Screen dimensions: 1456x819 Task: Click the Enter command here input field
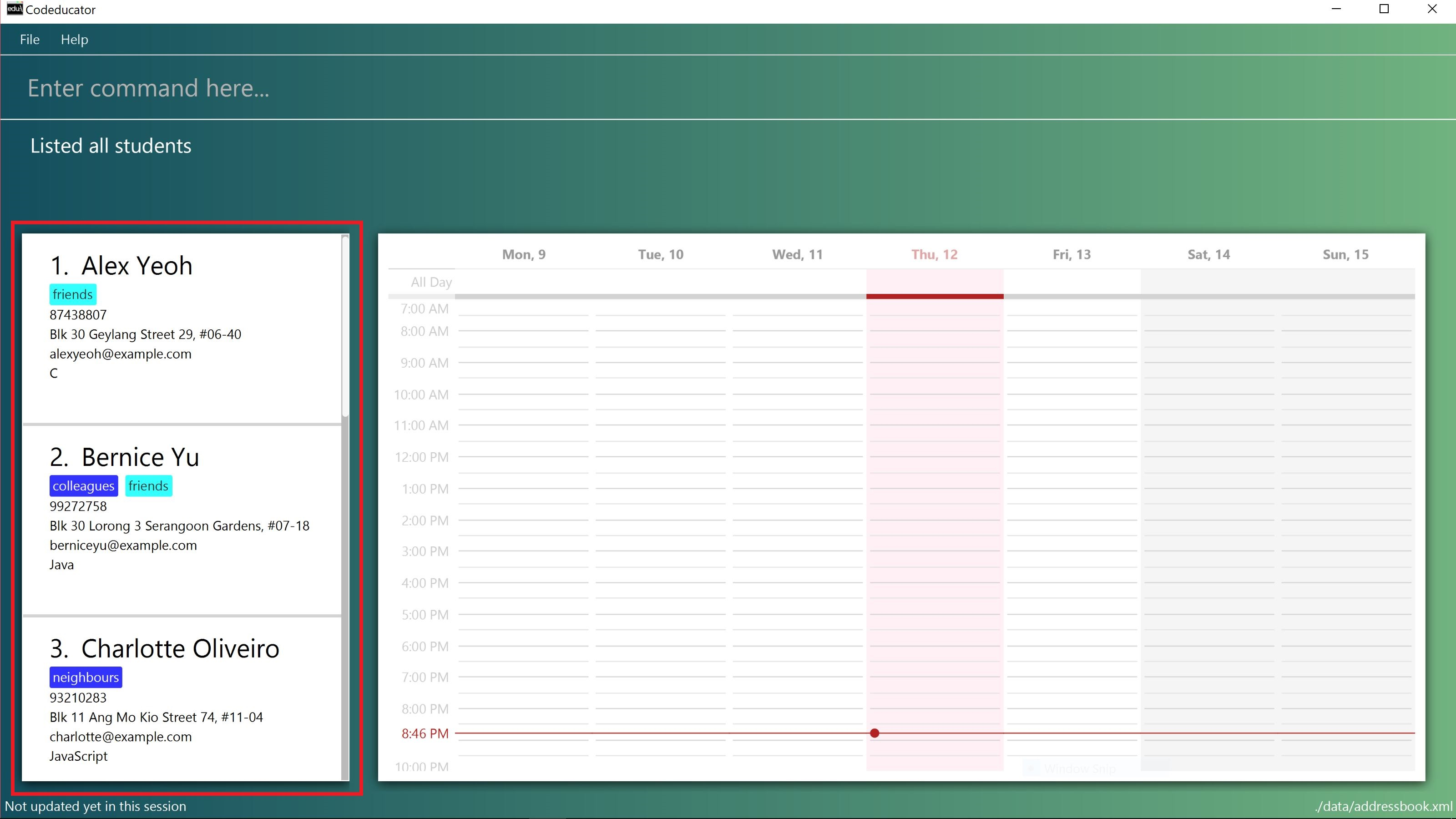pyautogui.click(x=728, y=88)
